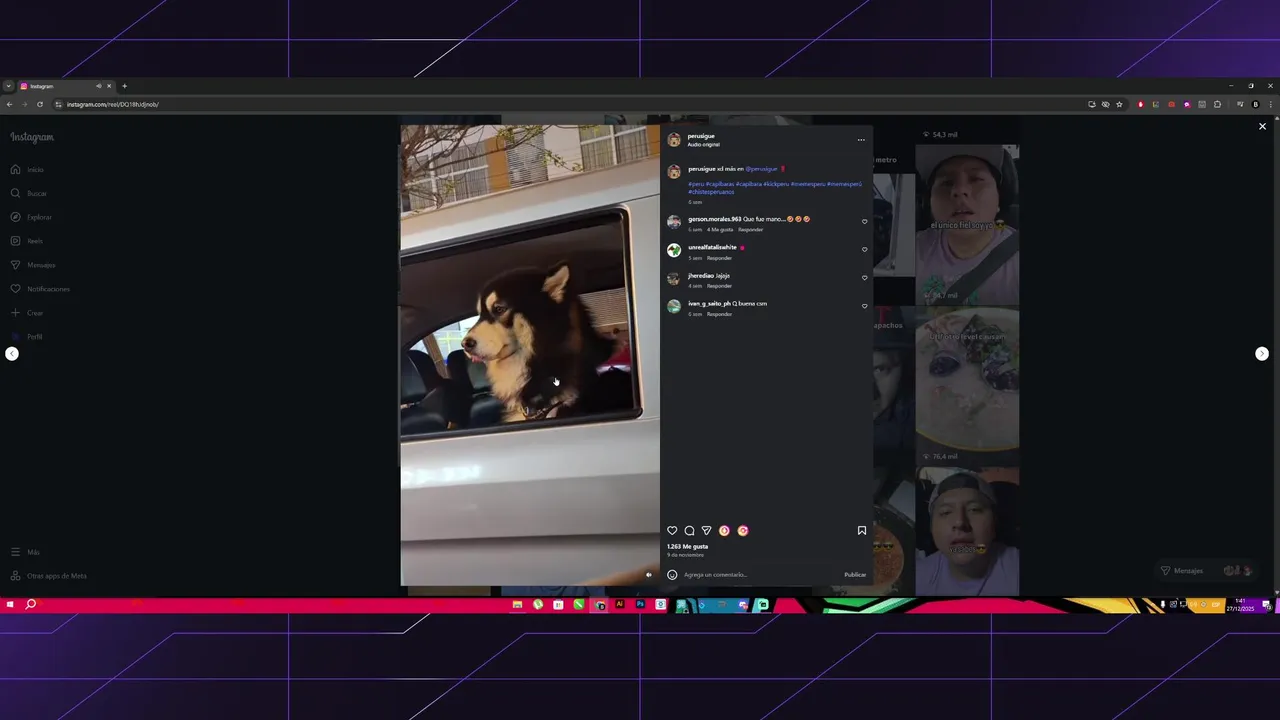The width and height of the screenshot is (1280, 720).
Task: Go back in the browser
Action: tap(9, 104)
